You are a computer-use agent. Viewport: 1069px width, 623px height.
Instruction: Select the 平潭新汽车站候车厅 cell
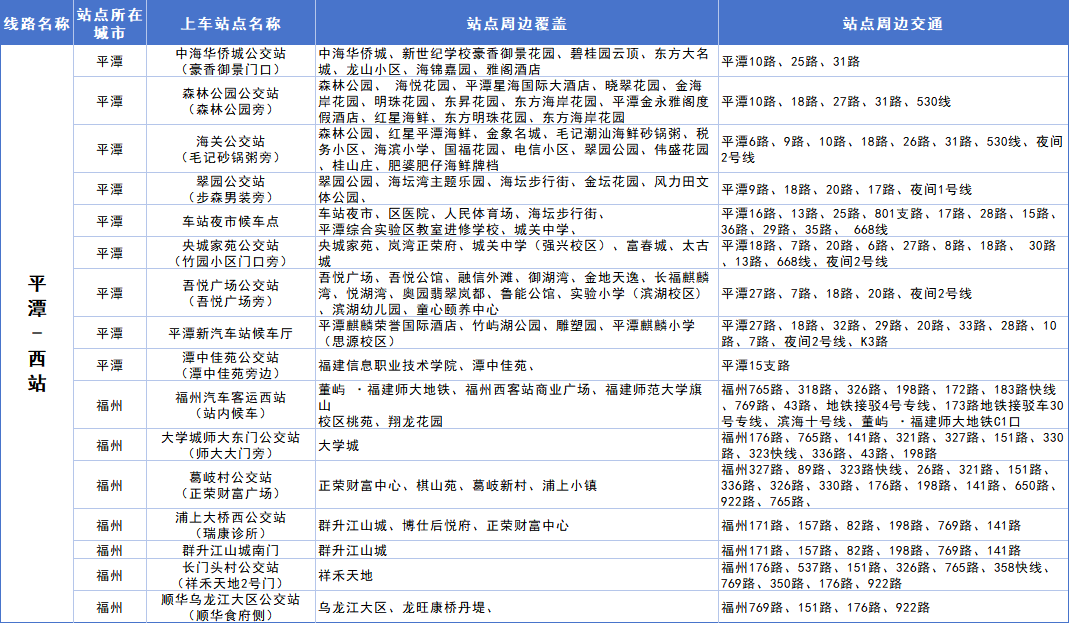click(x=231, y=333)
